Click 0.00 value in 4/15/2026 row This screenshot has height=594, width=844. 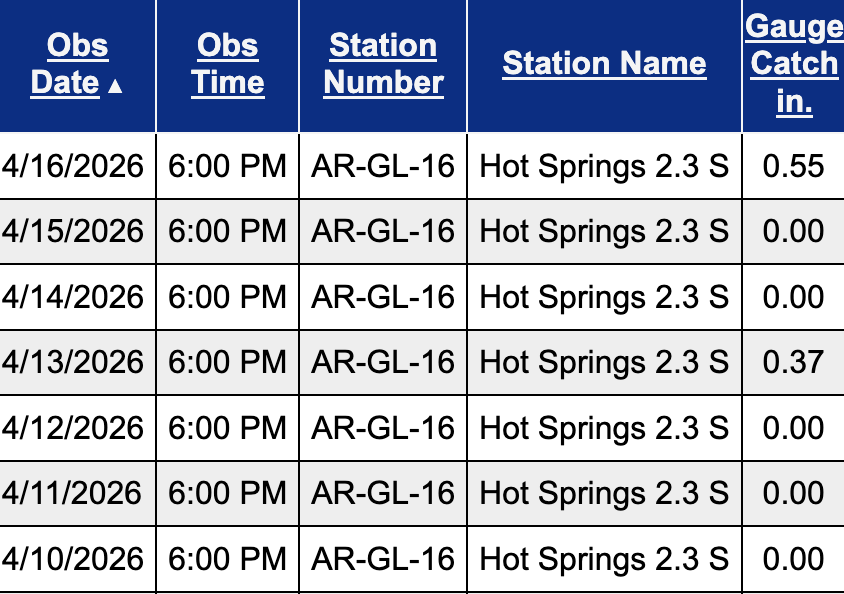tap(793, 231)
